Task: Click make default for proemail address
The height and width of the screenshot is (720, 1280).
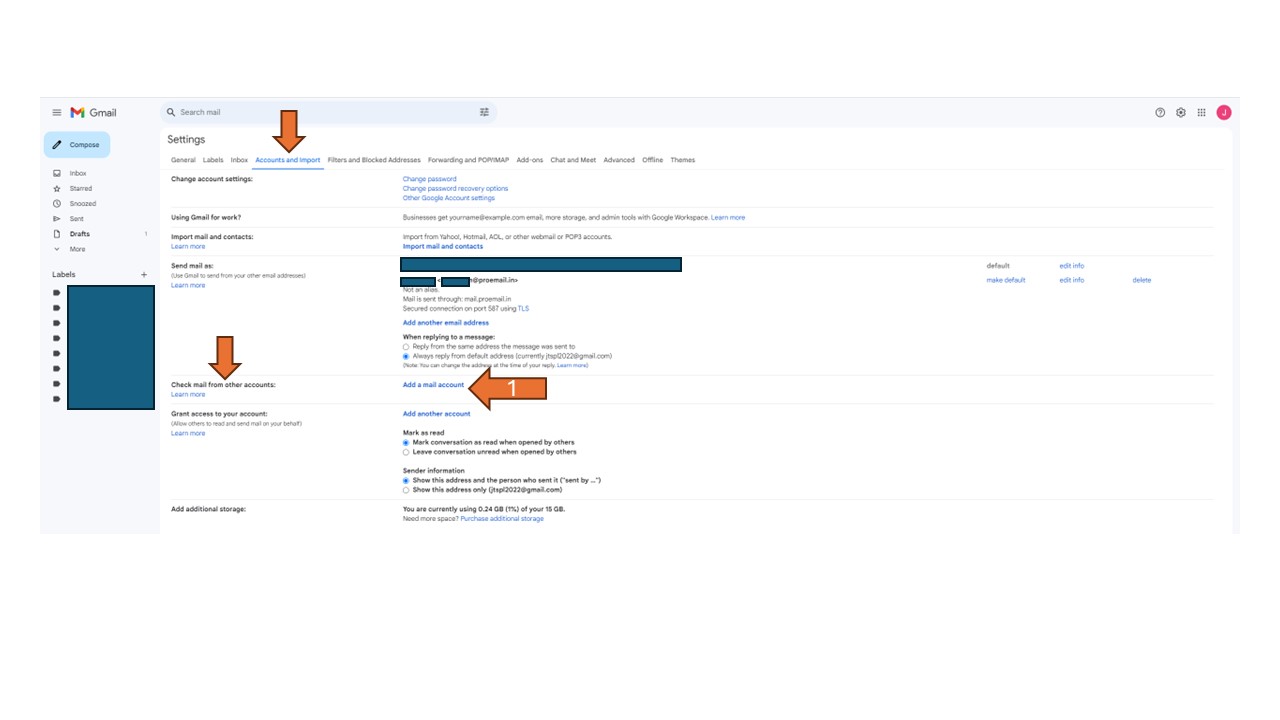Action: (x=1006, y=280)
